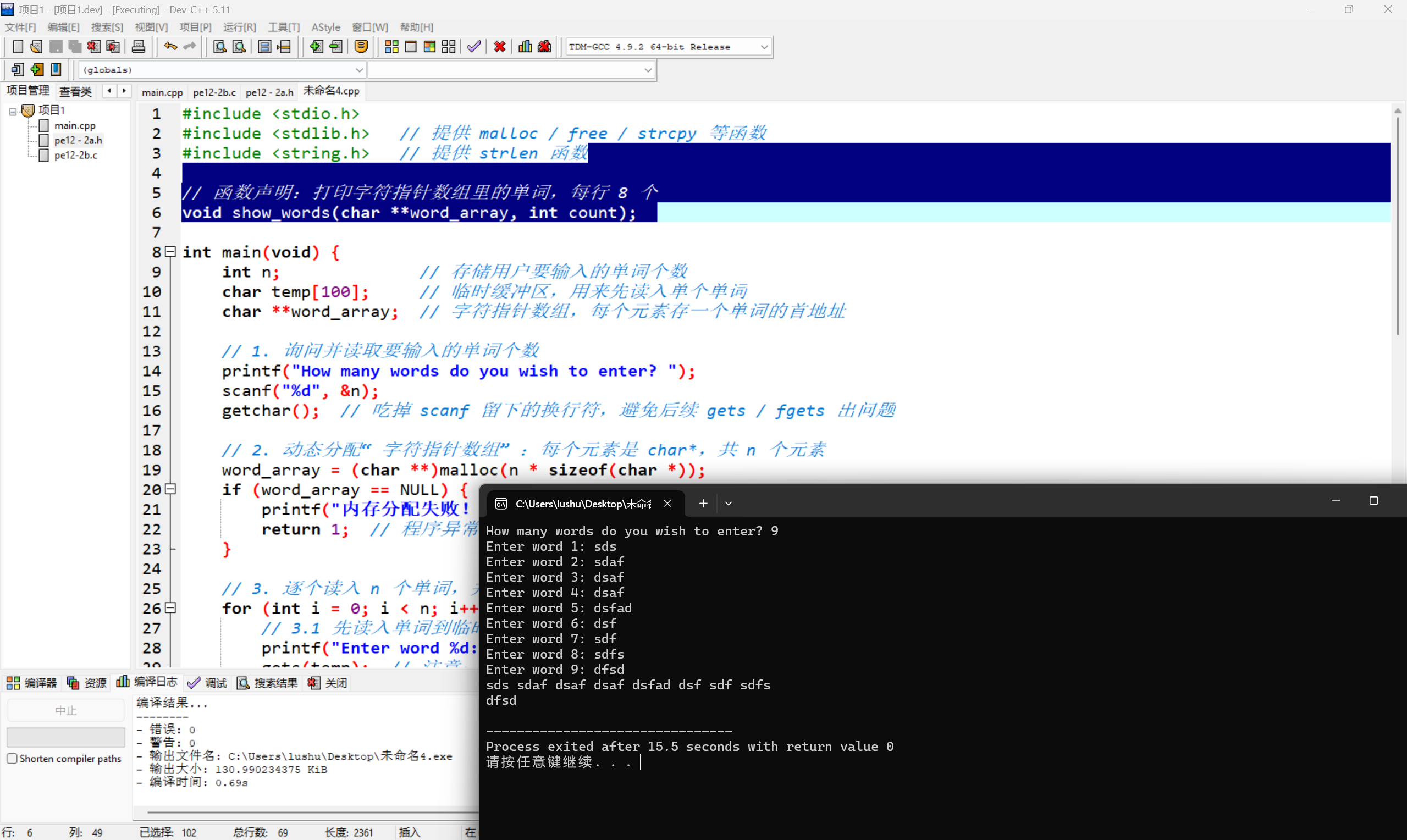
Task: Click the Print toolbar icon
Action: tap(138, 46)
